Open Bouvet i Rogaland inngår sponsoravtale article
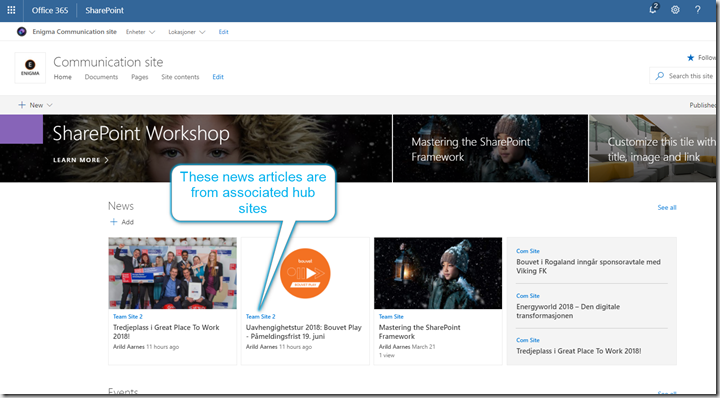The height and width of the screenshot is (398, 720). [x=589, y=266]
